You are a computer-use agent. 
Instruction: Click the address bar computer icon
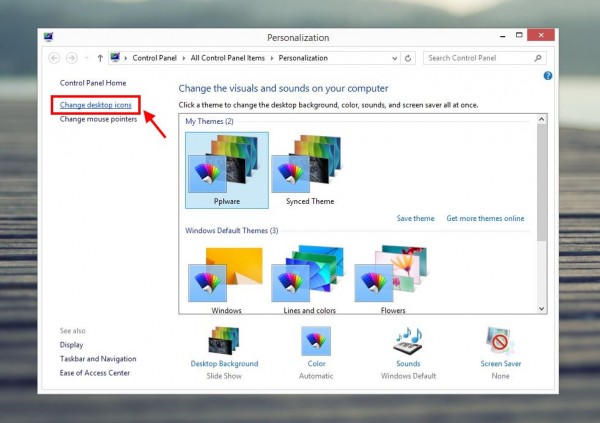point(115,57)
